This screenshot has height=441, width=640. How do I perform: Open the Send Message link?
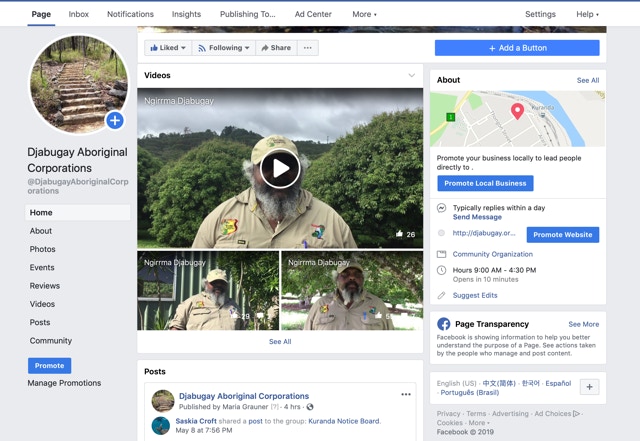point(477,217)
